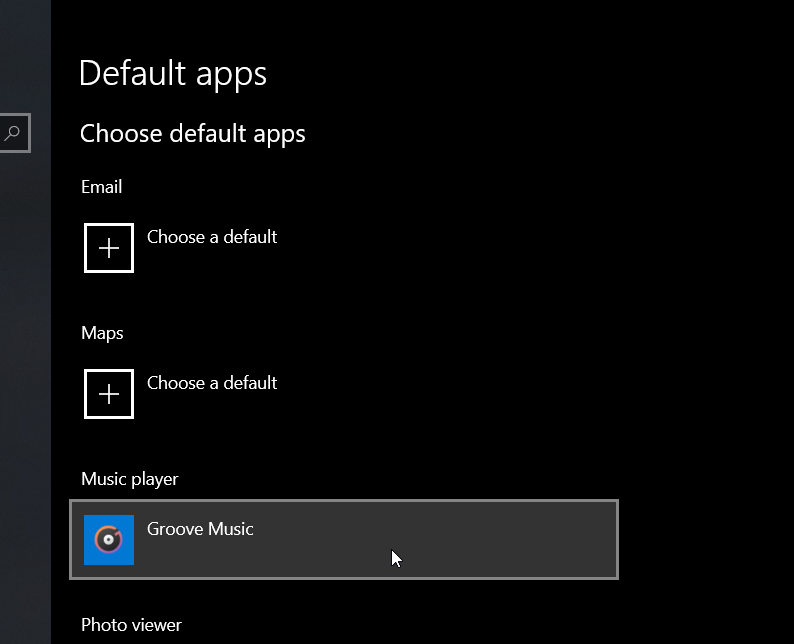Open Email's "Choose a default" picker text
Viewport: 794px width, 644px height.
tap(212, 237)
